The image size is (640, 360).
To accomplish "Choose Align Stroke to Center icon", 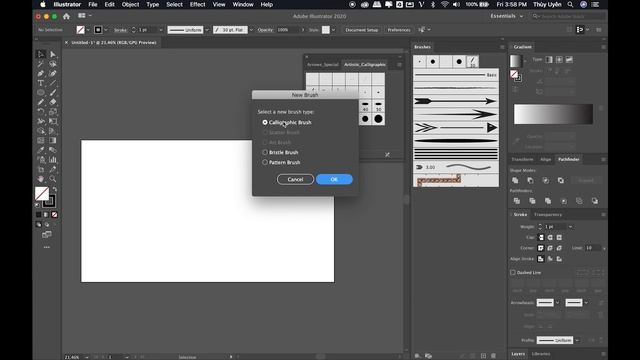I will click(541, 259).
